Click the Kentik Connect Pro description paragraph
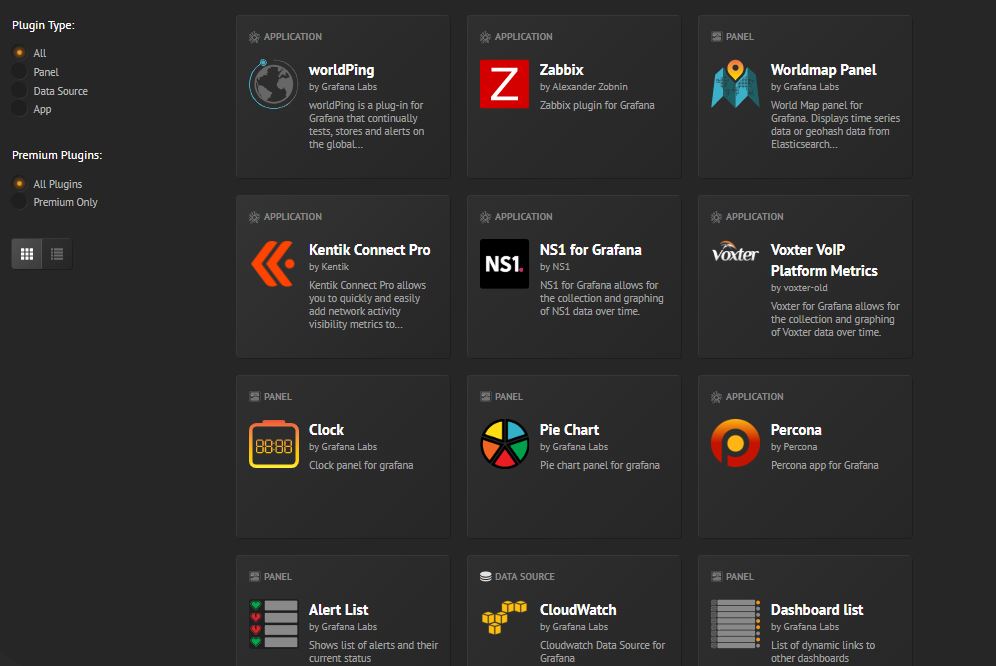 [367, 304]
